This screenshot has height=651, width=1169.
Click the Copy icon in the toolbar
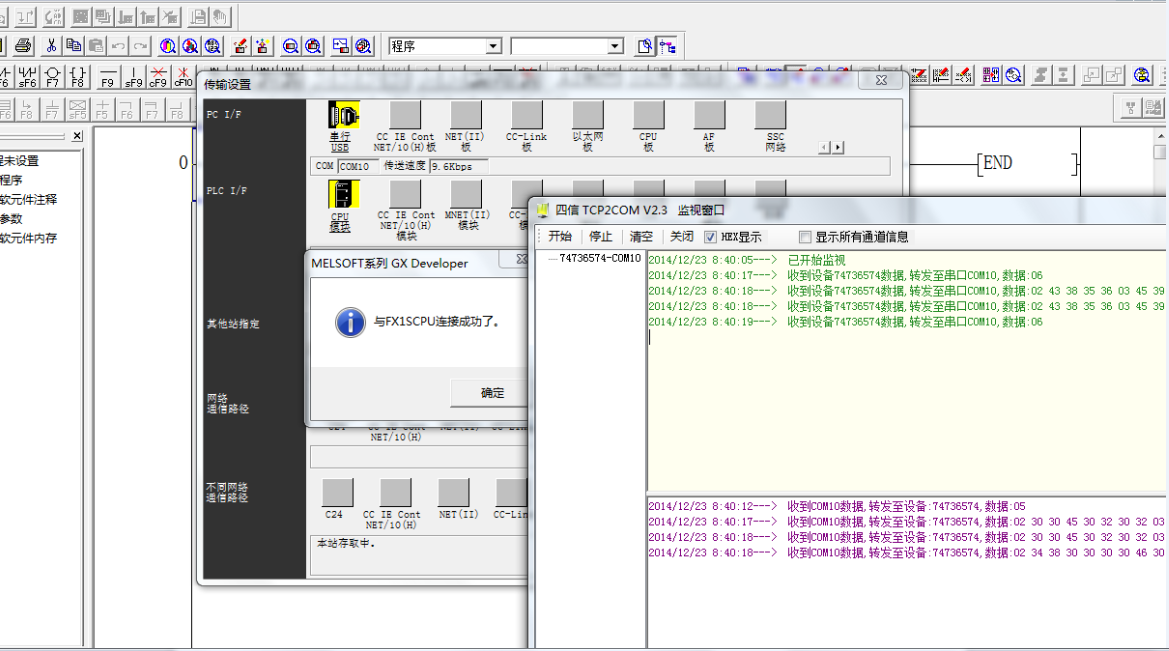click(73, 46)
